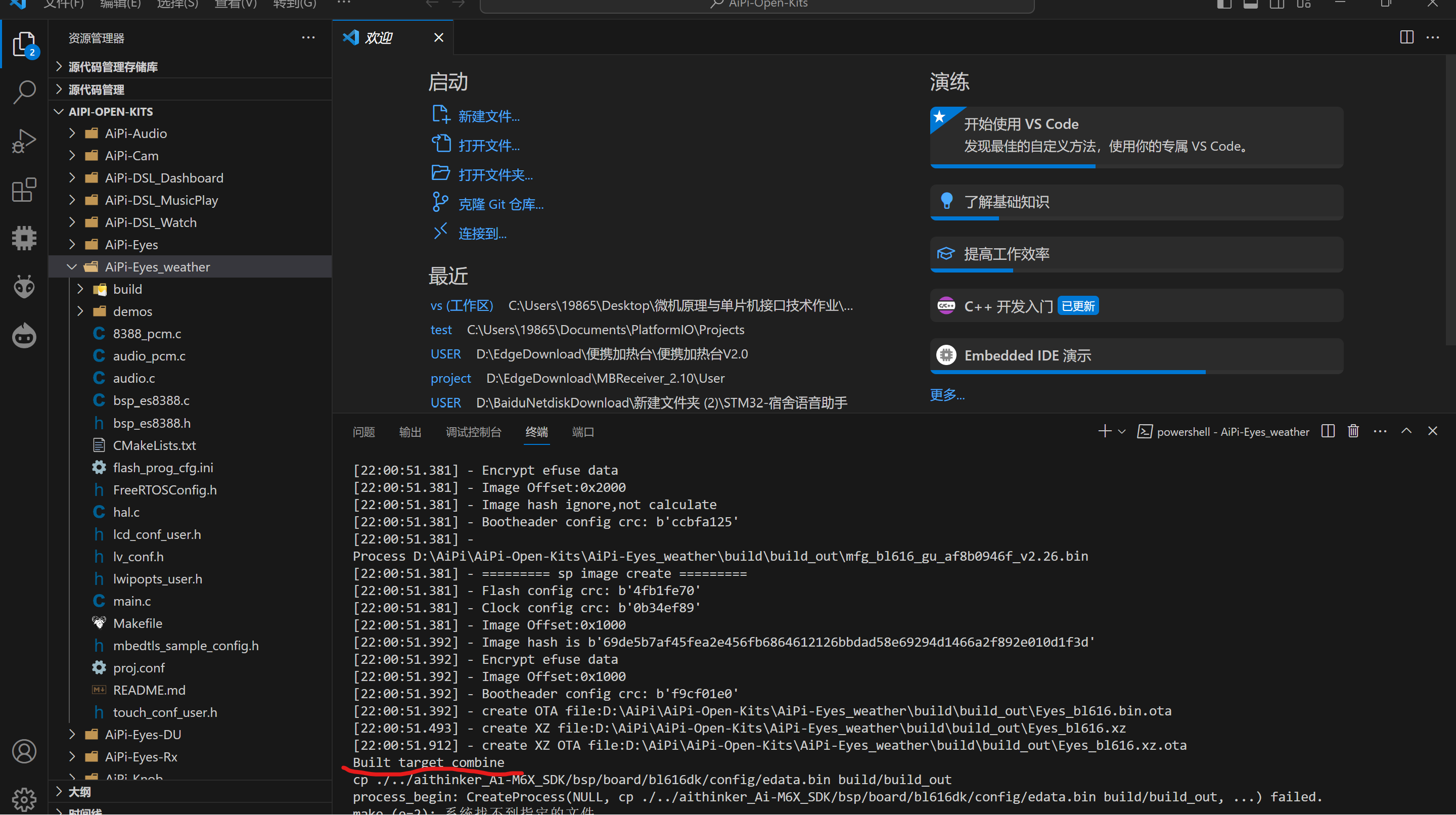Open the Search view in activity bar
Viewport: 1456px width, 815px height.
[24, 92]
